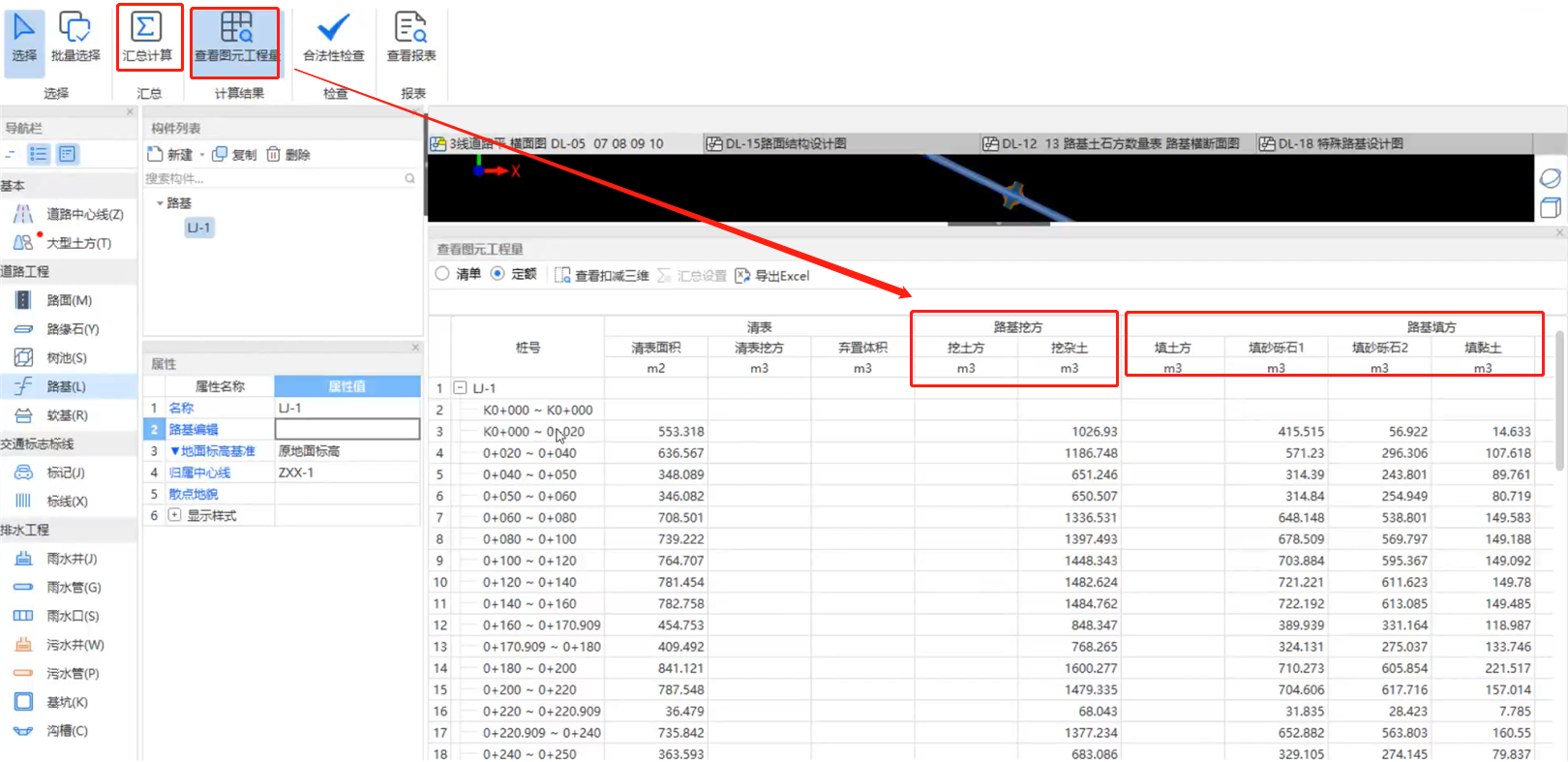Image resolution: width=1568 pixels, height=762 pixels.
Task: Click vertical scrollbar of quantities table
Action: point(1559,402)
